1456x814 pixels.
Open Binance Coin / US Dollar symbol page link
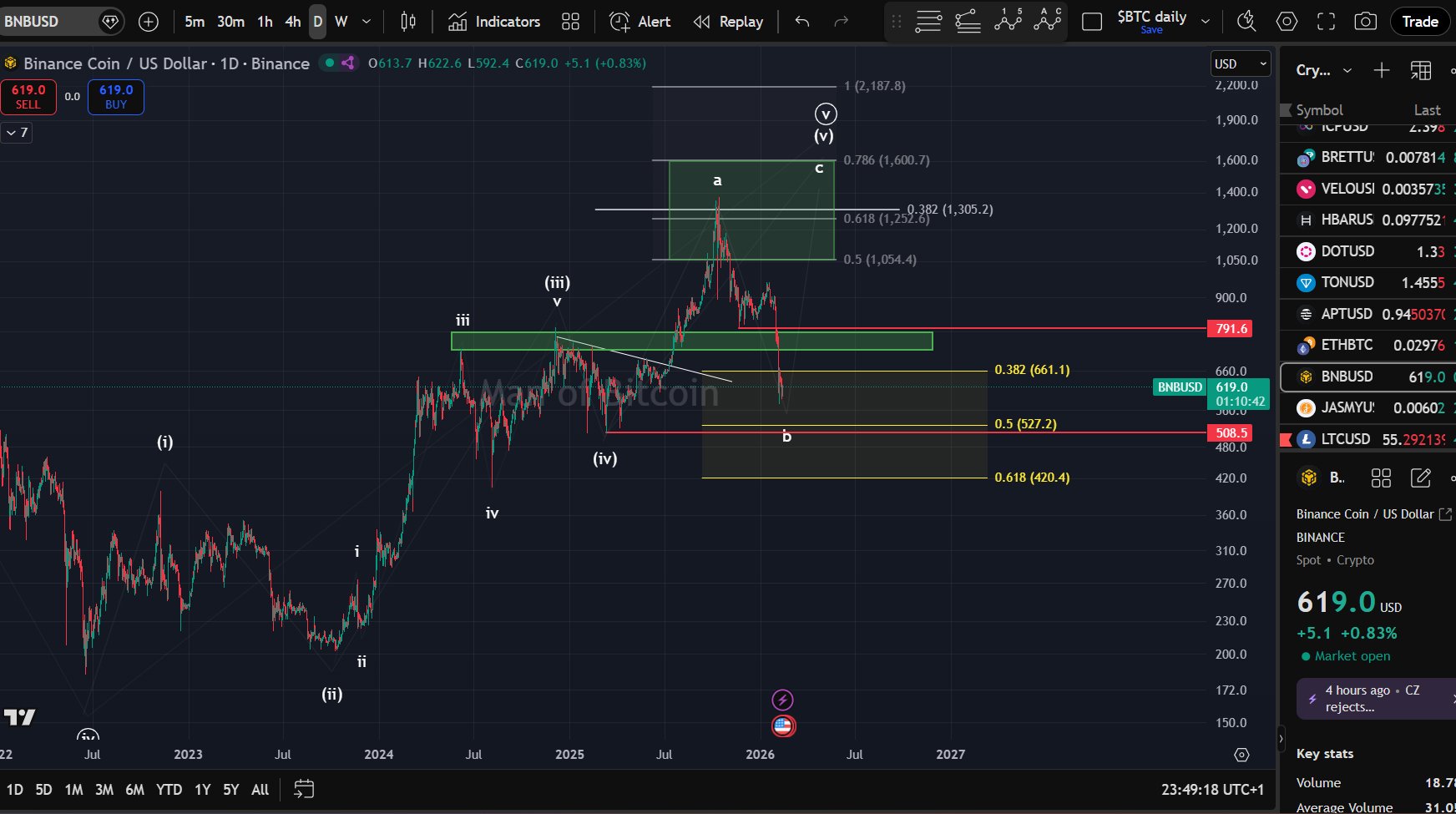pyautogui.click(x=1374, y=514)
